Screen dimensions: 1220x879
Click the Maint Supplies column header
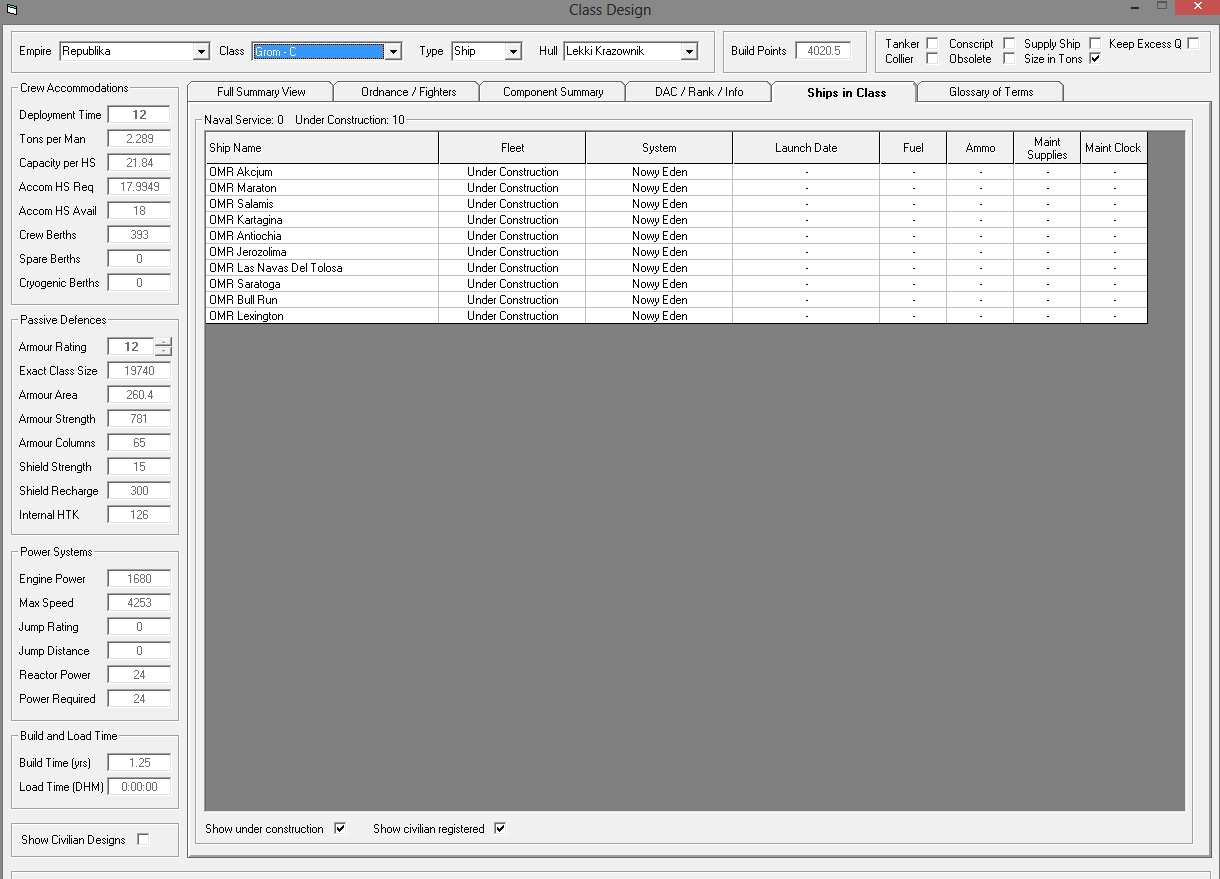coord(1047,148)
